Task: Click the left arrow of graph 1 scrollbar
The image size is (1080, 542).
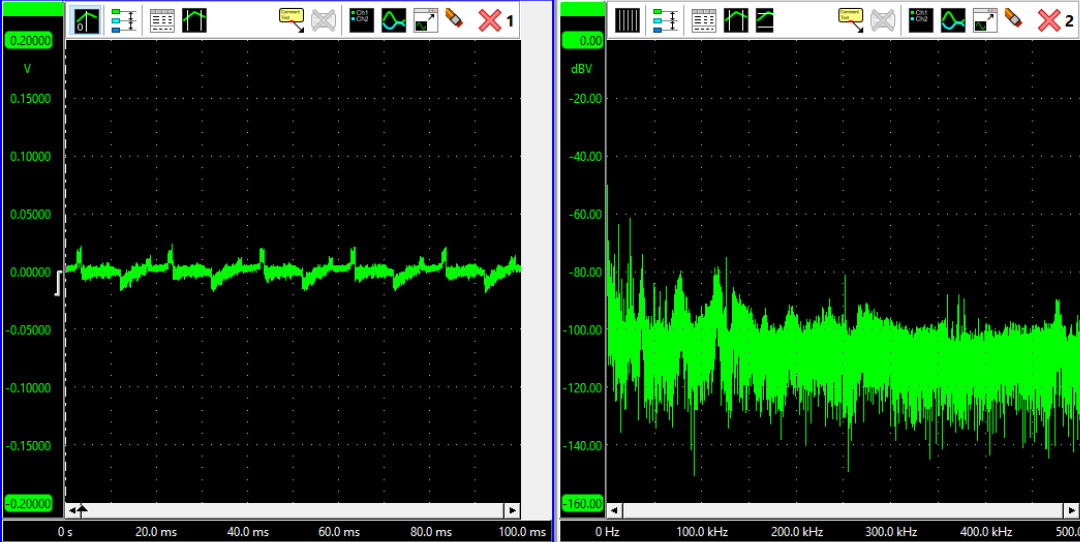Action: (x=72, y=510)
